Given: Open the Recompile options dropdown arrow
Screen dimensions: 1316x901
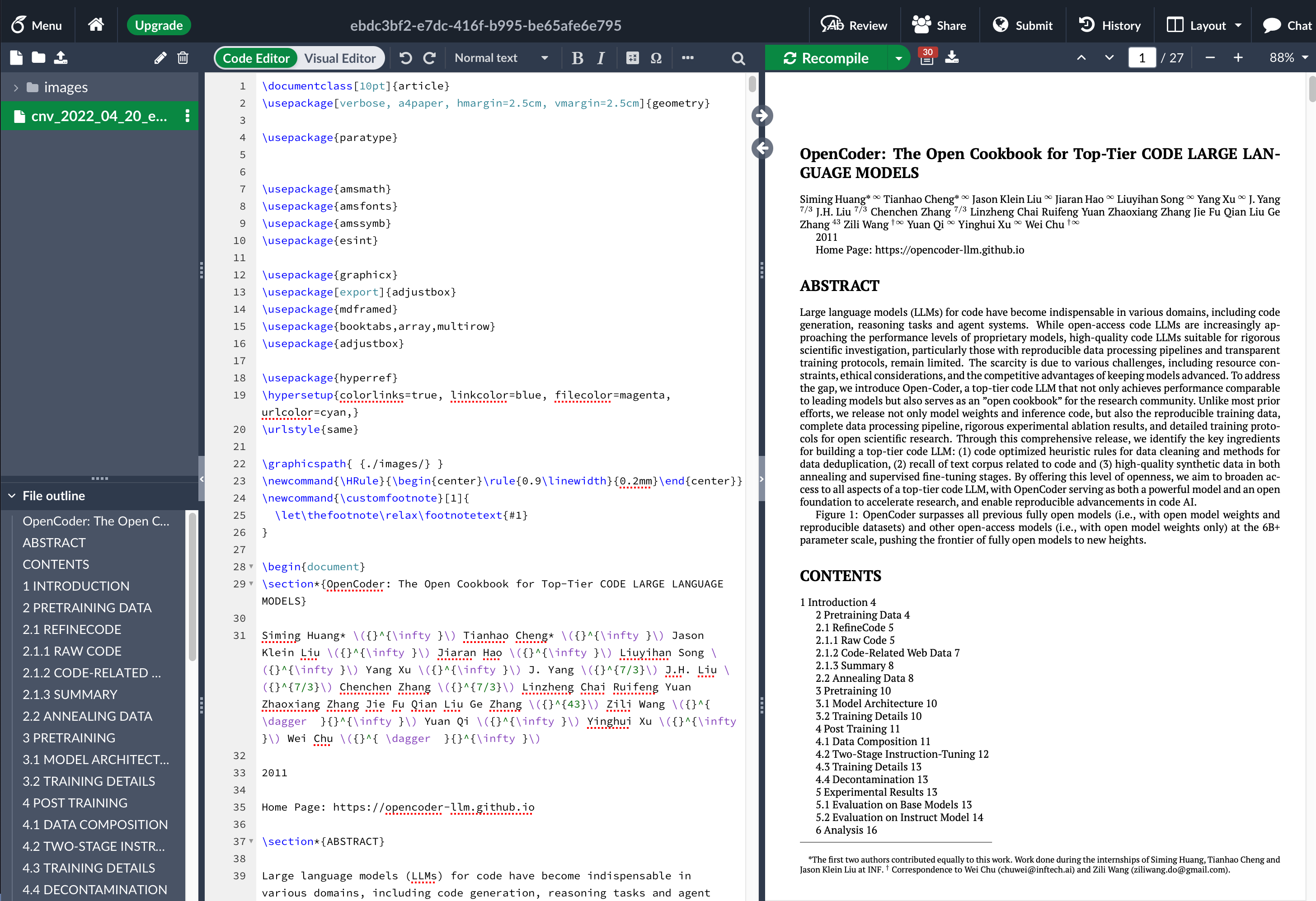Looking at the screenshot, I should tap(898, 58).
